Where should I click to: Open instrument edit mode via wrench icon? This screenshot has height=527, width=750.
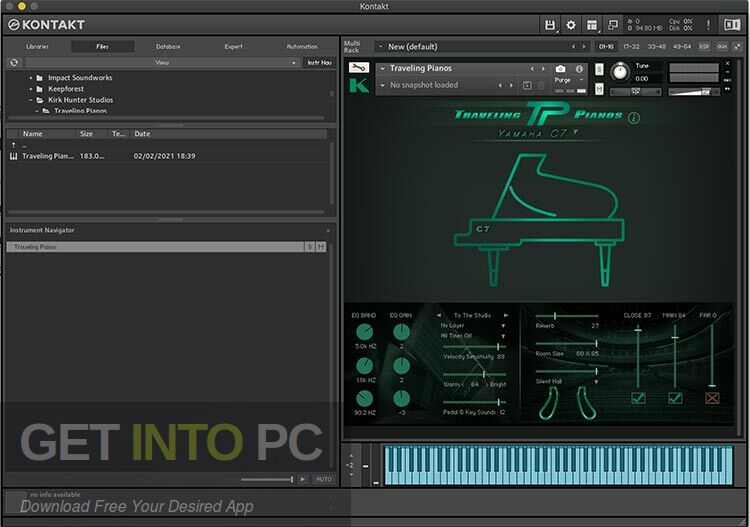[359, 68]
